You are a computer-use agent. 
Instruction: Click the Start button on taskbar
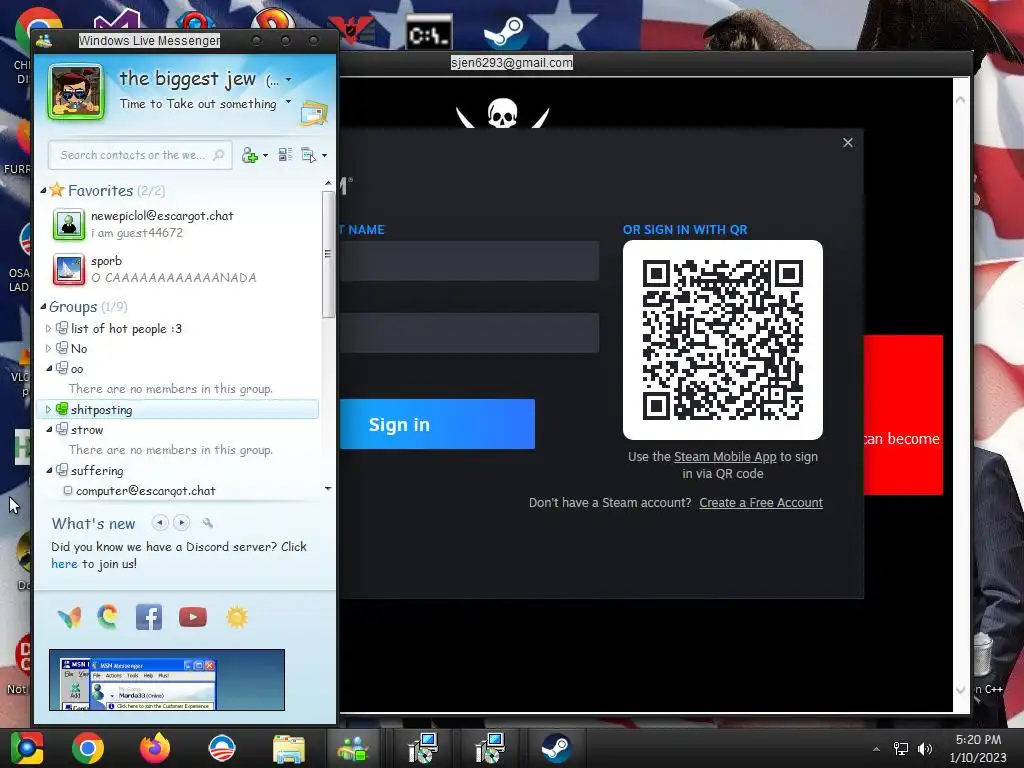click(x=27, y=748)
